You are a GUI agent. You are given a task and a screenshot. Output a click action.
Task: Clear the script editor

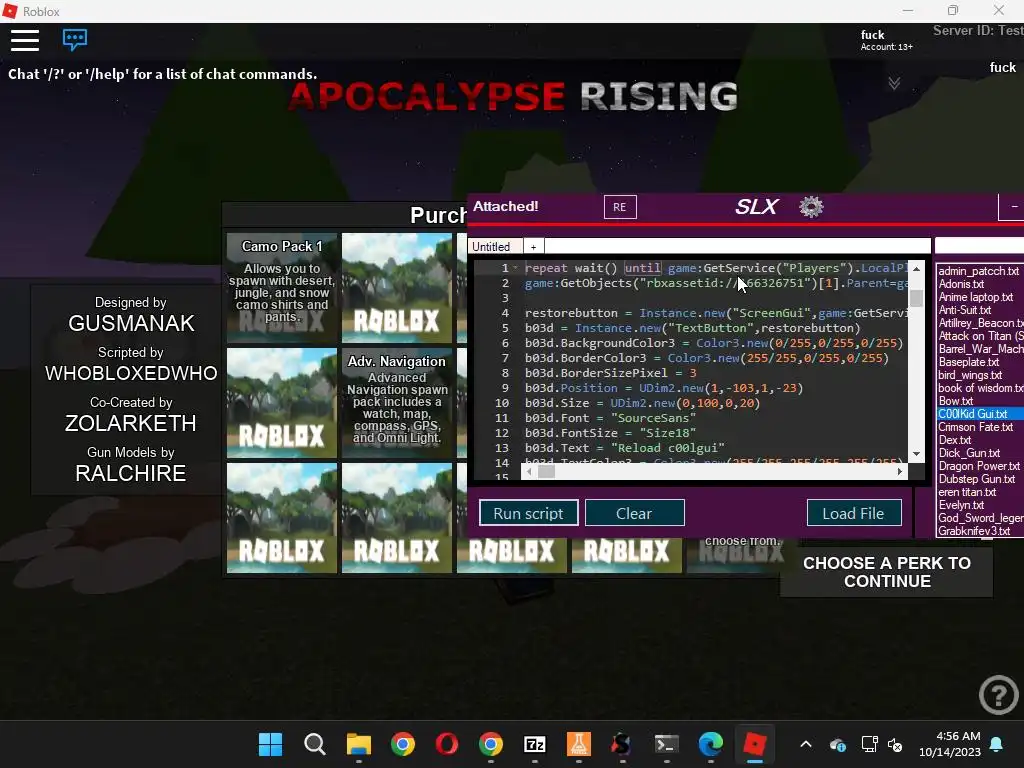pyautogui.click(x=634, y=513)
